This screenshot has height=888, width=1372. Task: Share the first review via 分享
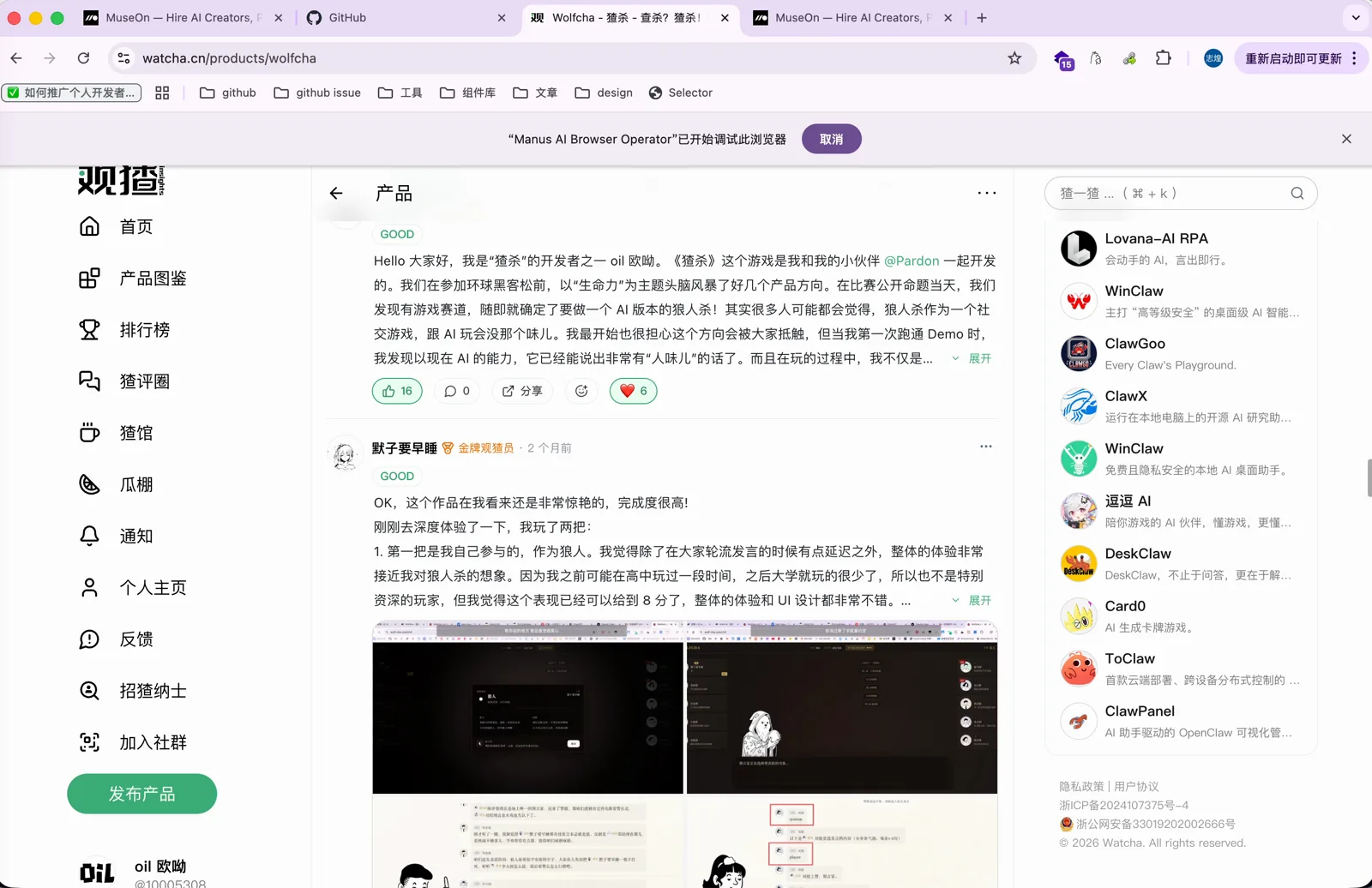tap(522, 391)
